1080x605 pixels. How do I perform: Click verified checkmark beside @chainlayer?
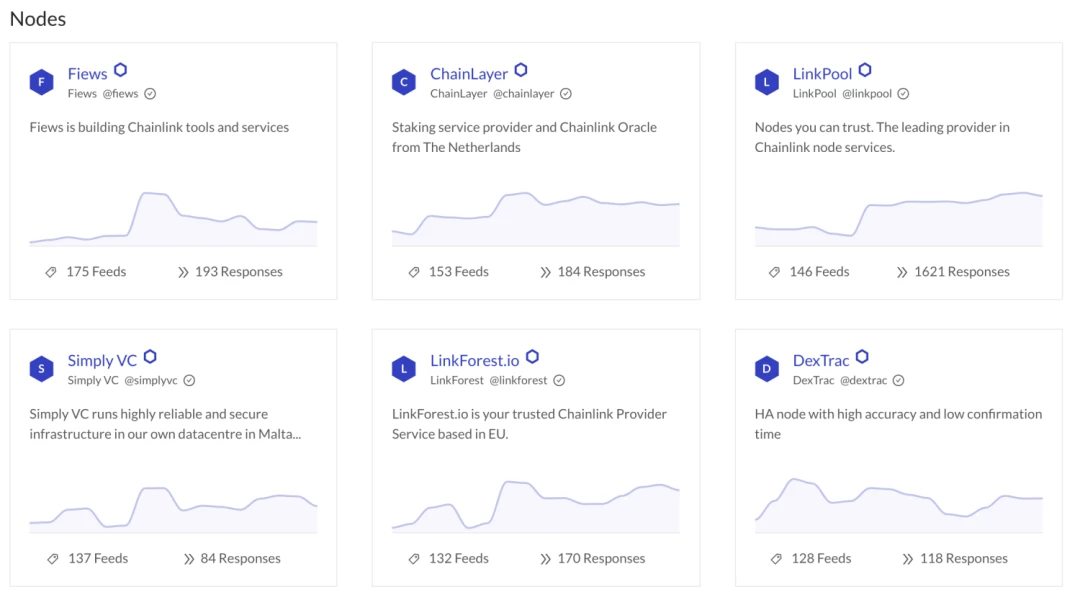pos(565,94)
